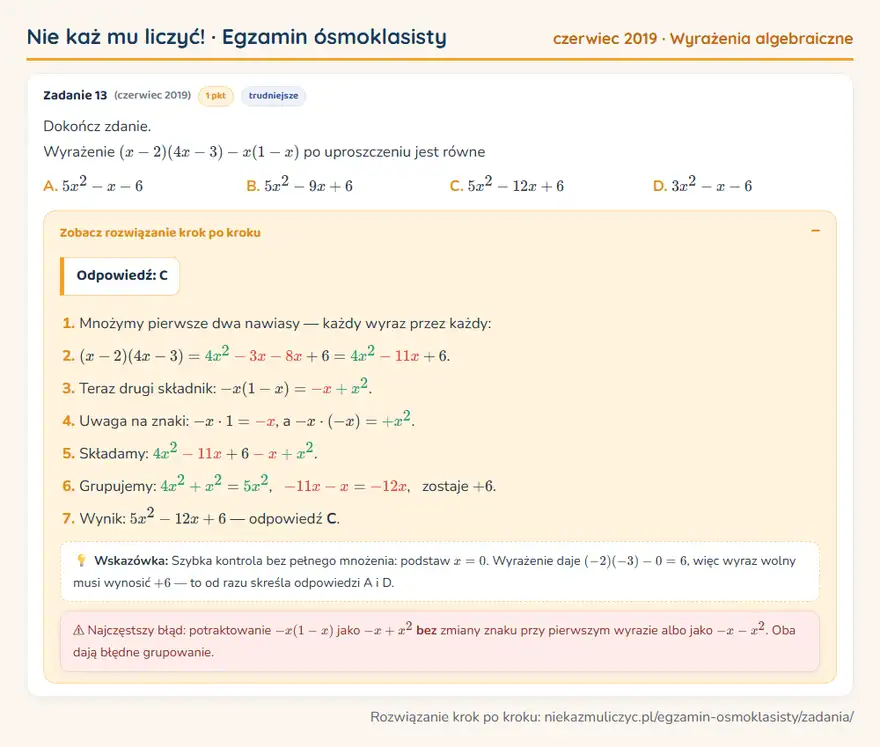Select answer C. 5x² − 12x + 6
The height and width of the screenshot is (747, 880).
[507, 185]
